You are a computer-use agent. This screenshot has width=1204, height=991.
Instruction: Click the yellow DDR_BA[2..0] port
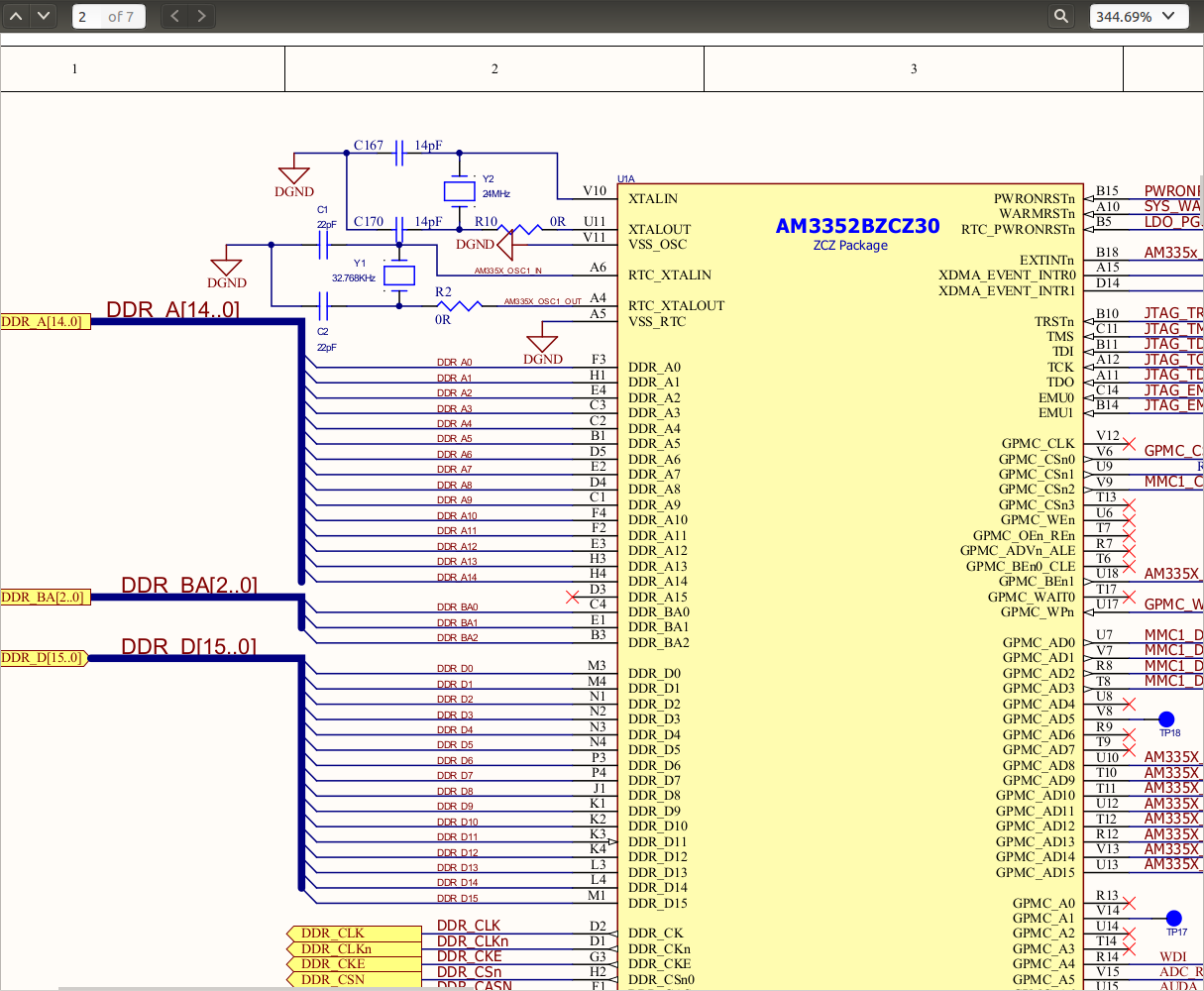click(x=46, y=597)
